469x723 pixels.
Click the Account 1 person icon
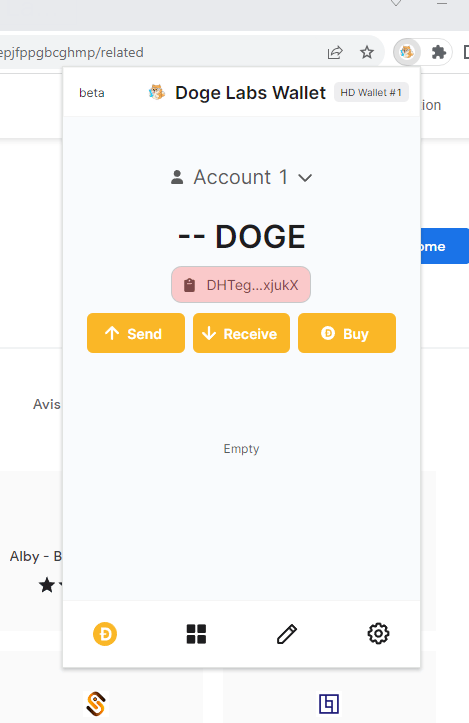tap(177, 178)
